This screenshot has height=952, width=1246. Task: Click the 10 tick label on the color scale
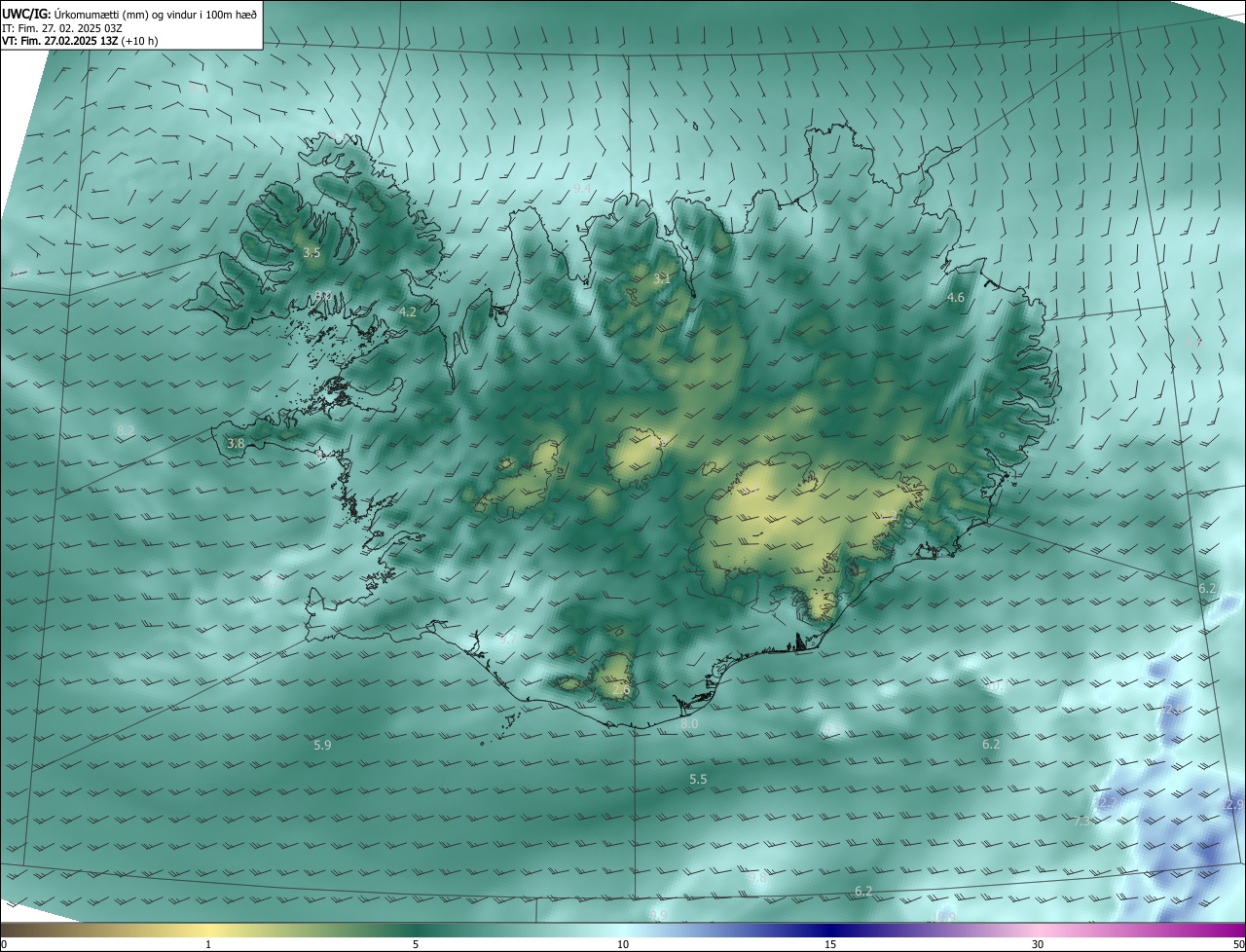click(623, 944)
